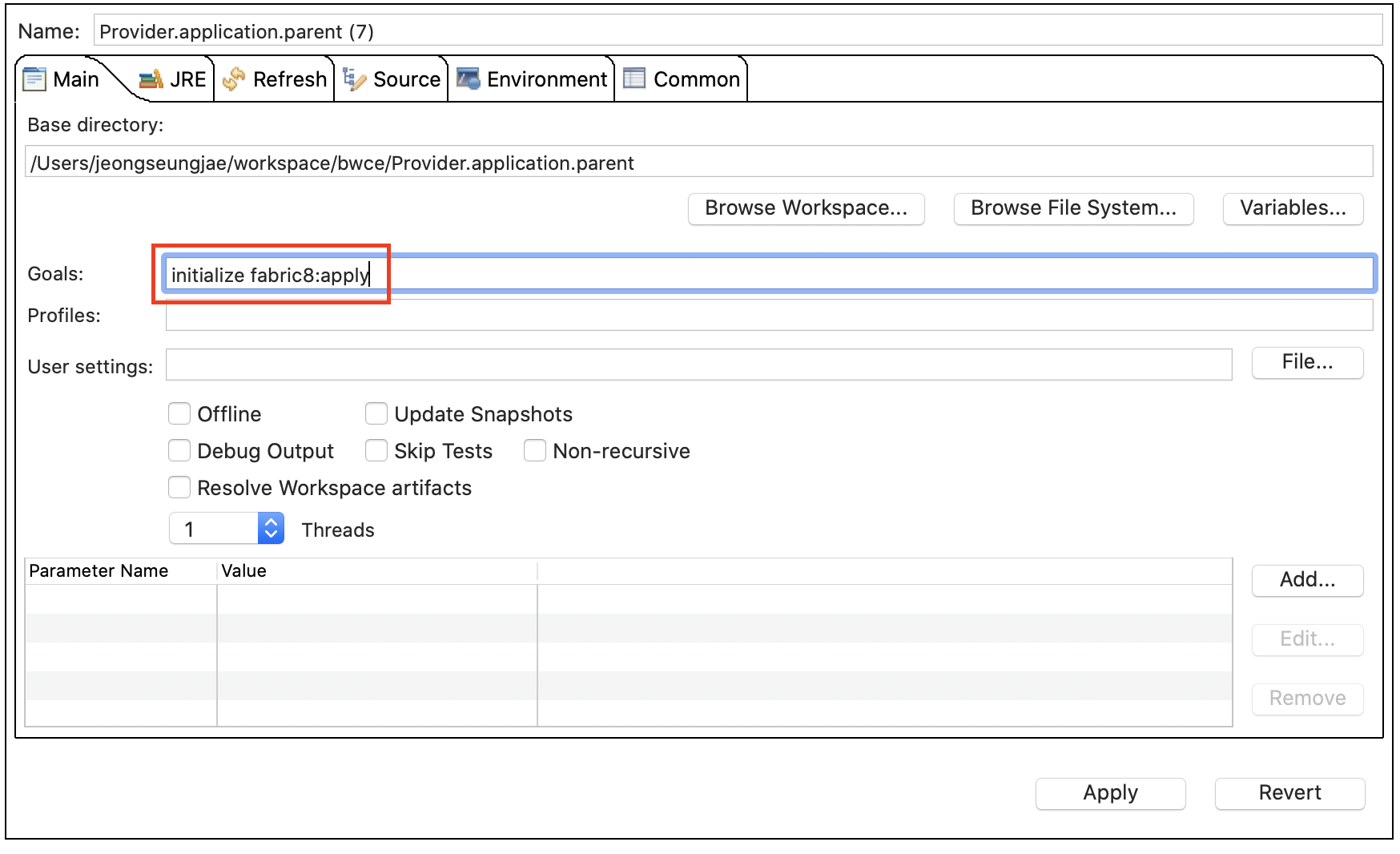Focus the Name text field

click(738, 31)
